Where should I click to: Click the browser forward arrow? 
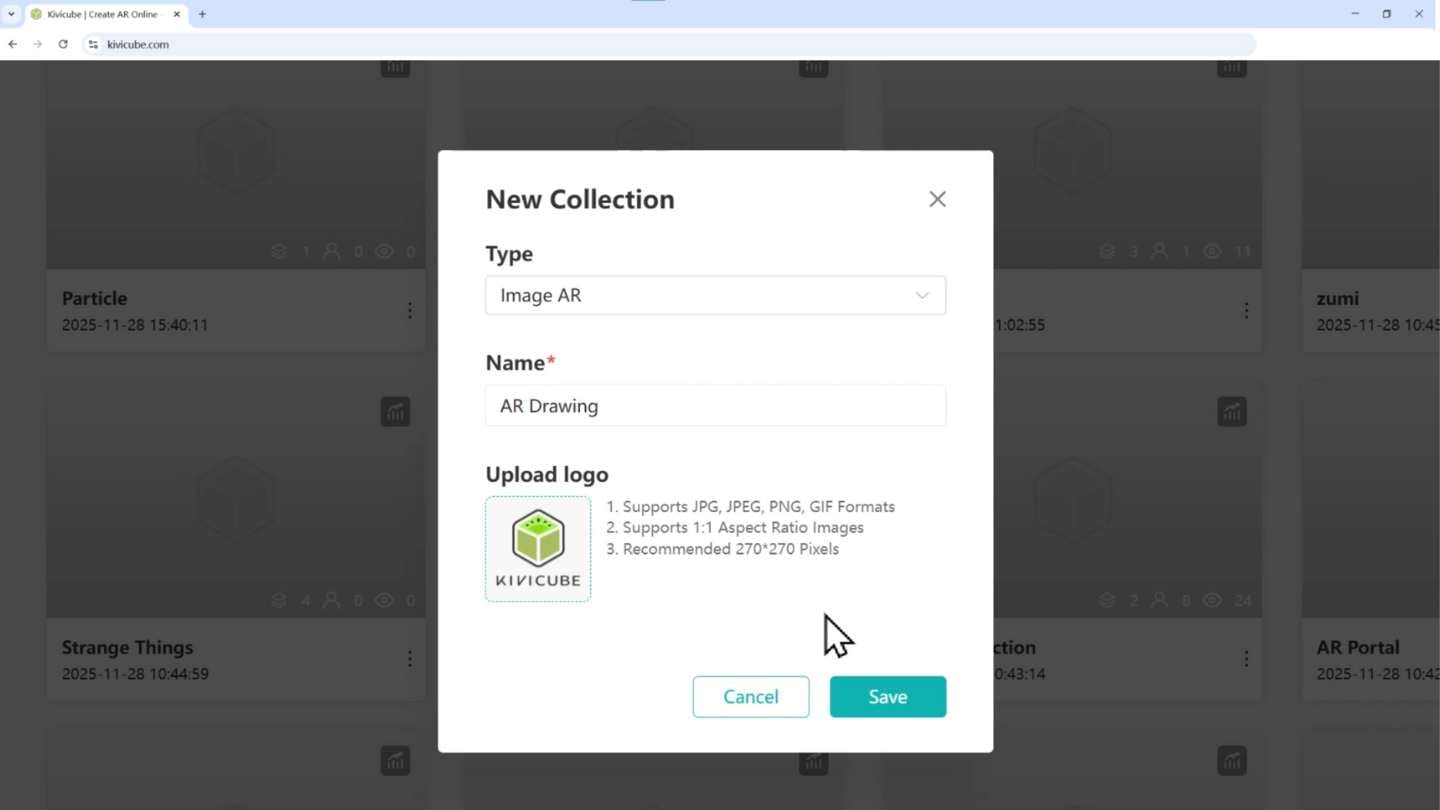[x=38, y=44]
